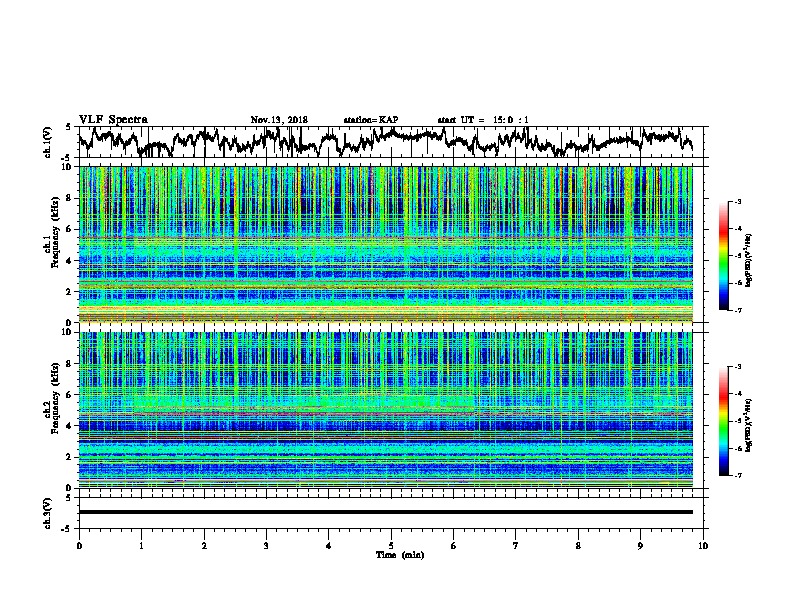
Task: Click the ch.2 colorbar log(PSD) unit label
Action: click(748, 425)
